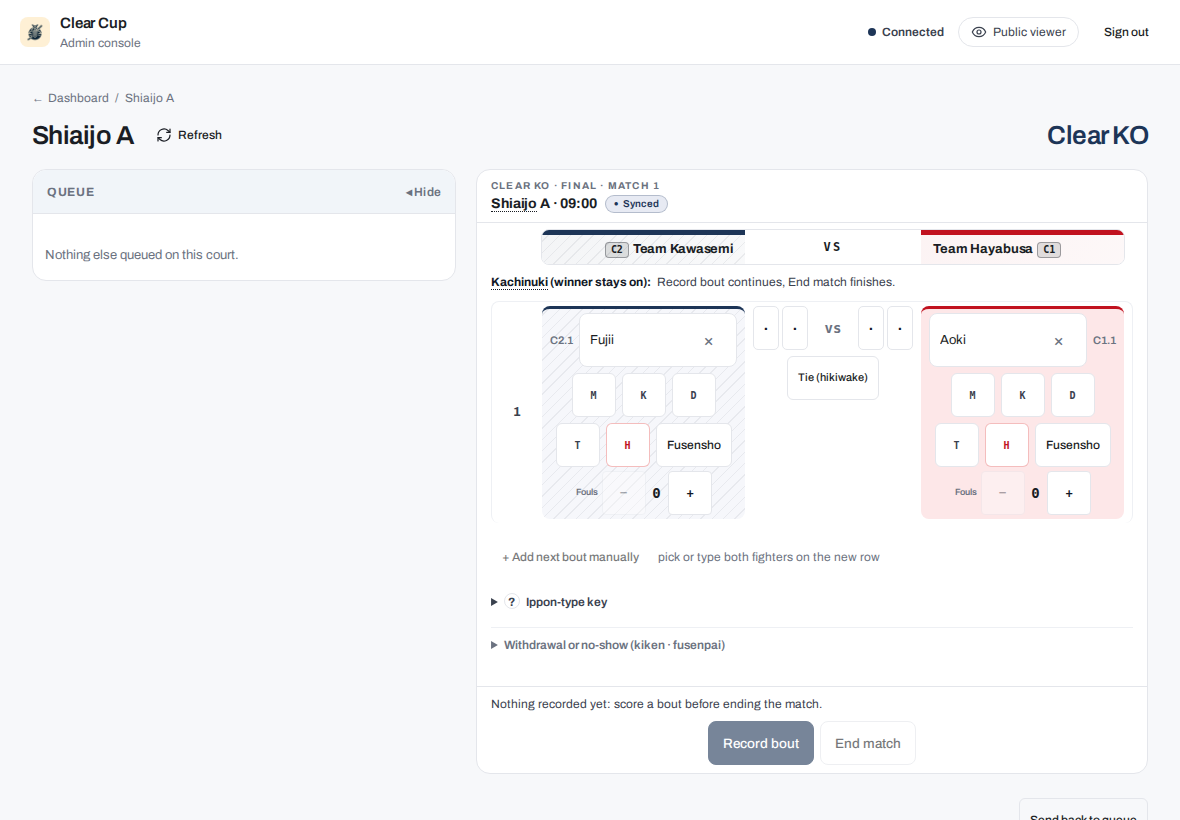Score T (tsuki) for Aoki

(x=956, y=445)
